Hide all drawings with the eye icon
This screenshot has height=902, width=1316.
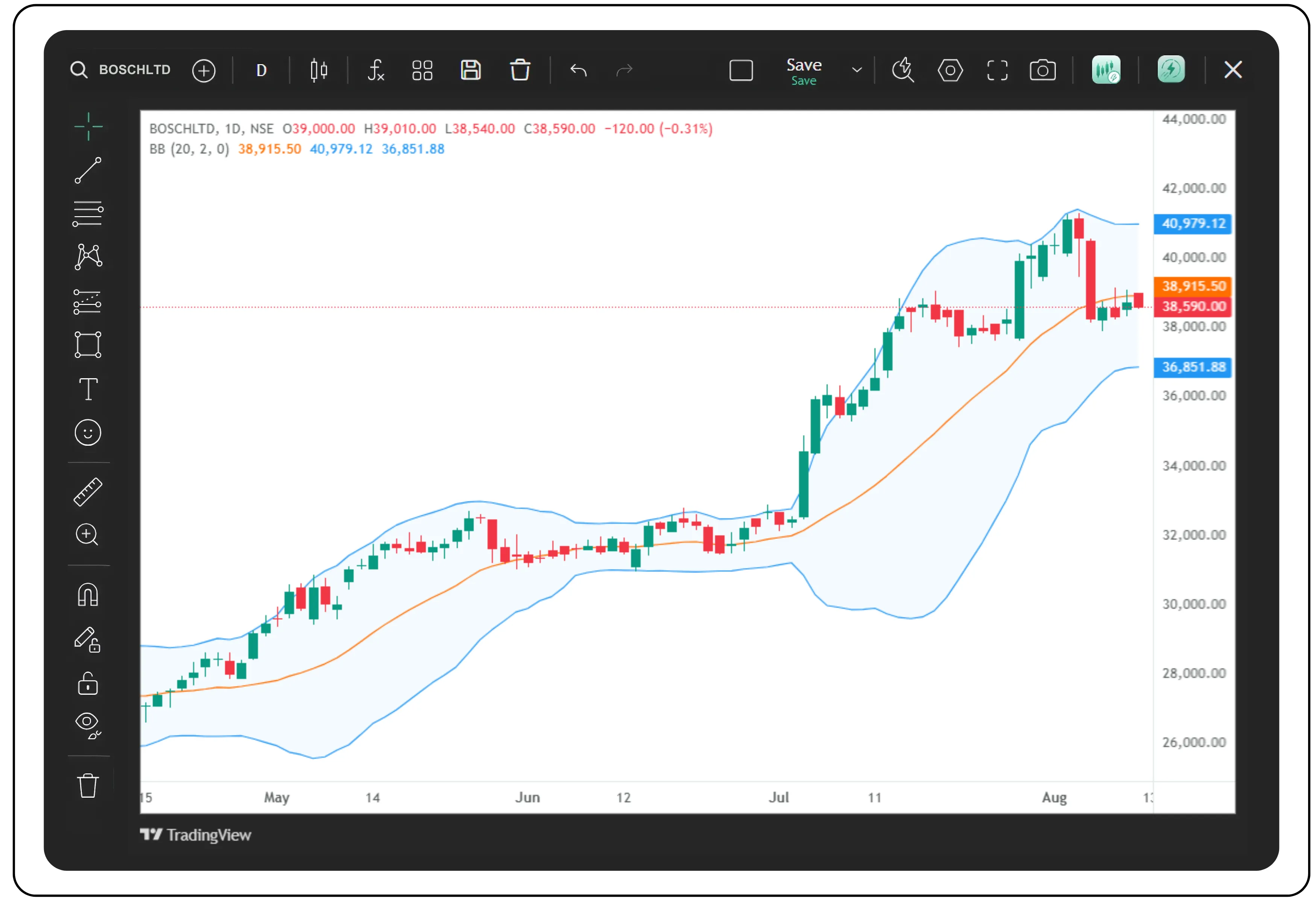pos(88,726)
